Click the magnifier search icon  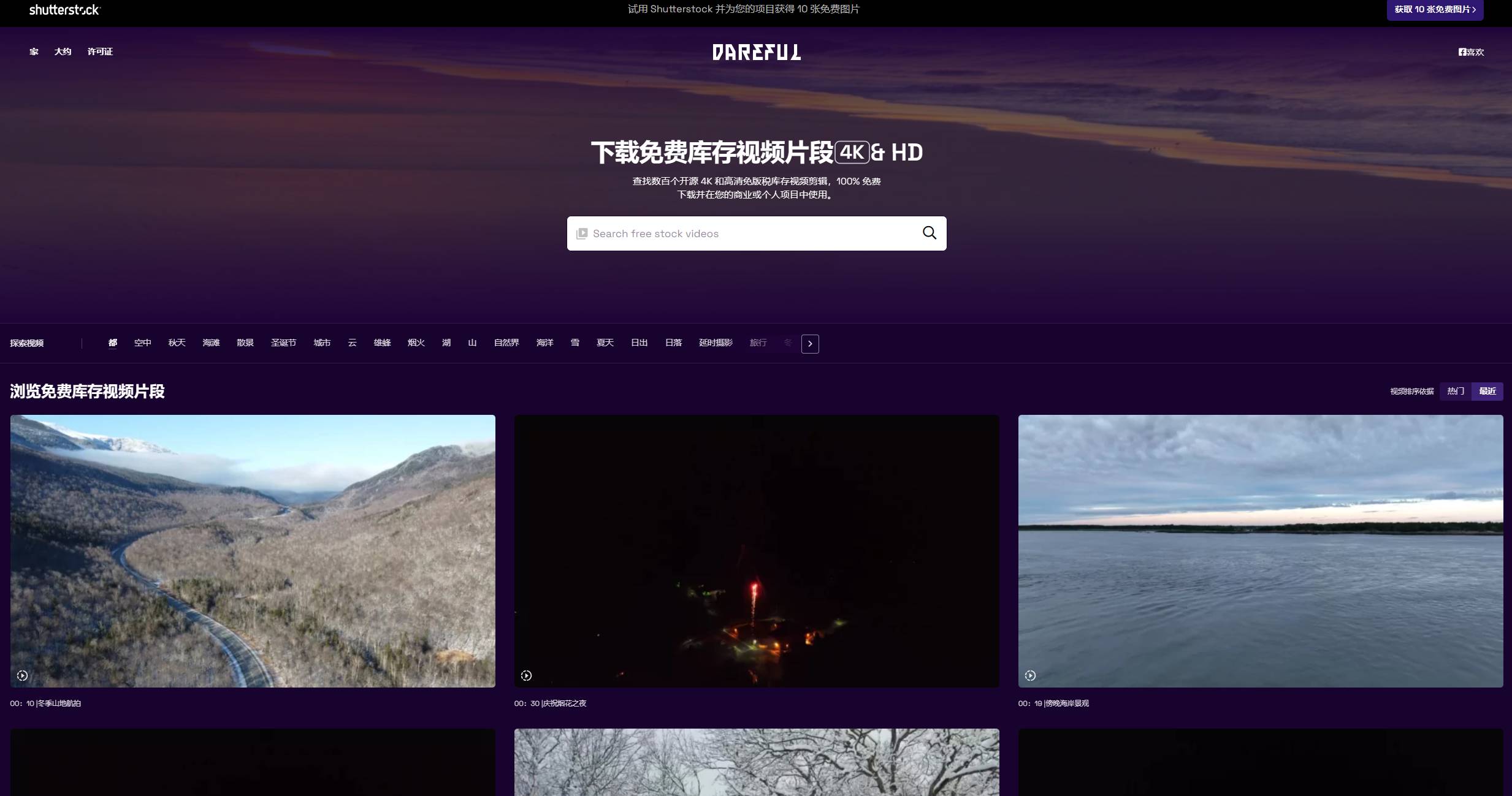pyautogui.click(x=930, y=233)
